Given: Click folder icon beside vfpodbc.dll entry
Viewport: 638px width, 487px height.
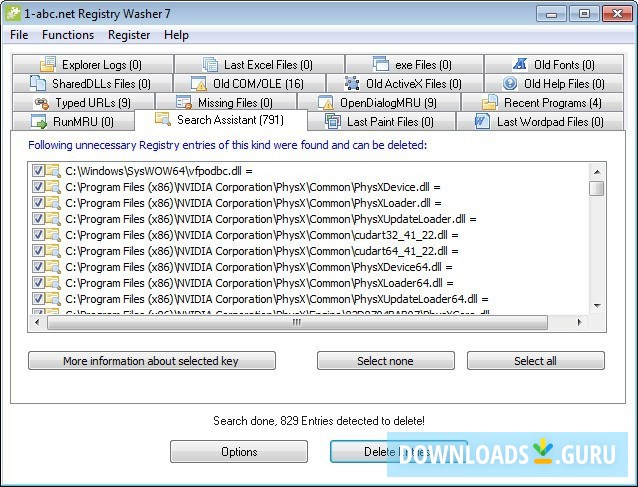Looking at the screenshot, I should 53,171.
